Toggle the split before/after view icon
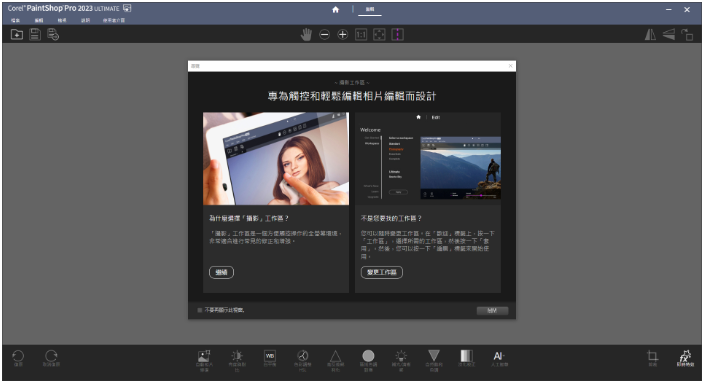Image resolution: width=704 pixels, height=383 pixels. [x=398, y=35]
